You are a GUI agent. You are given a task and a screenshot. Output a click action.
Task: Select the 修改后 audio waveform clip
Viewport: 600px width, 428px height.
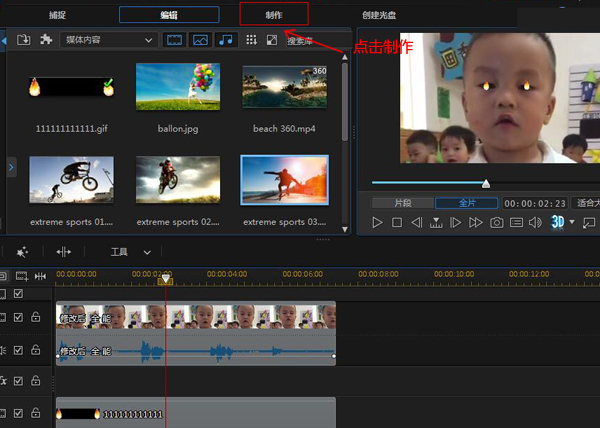pyautogui.click(x=196, y=350)
